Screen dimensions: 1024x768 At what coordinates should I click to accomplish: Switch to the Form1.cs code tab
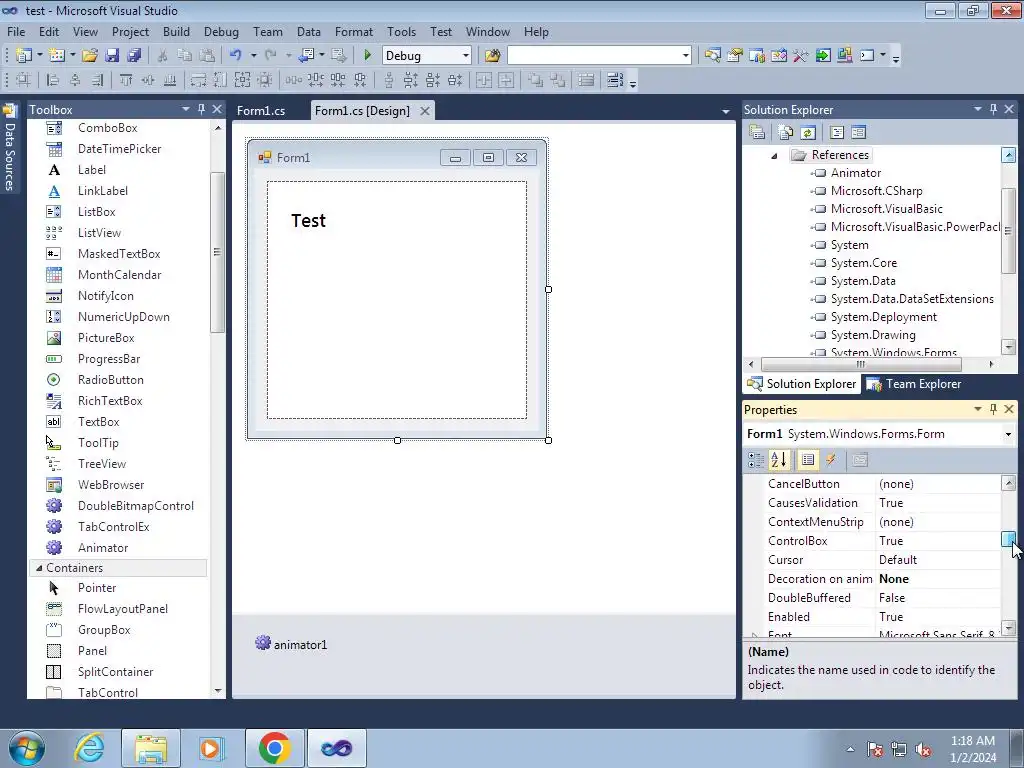click(x=261, y=110)
